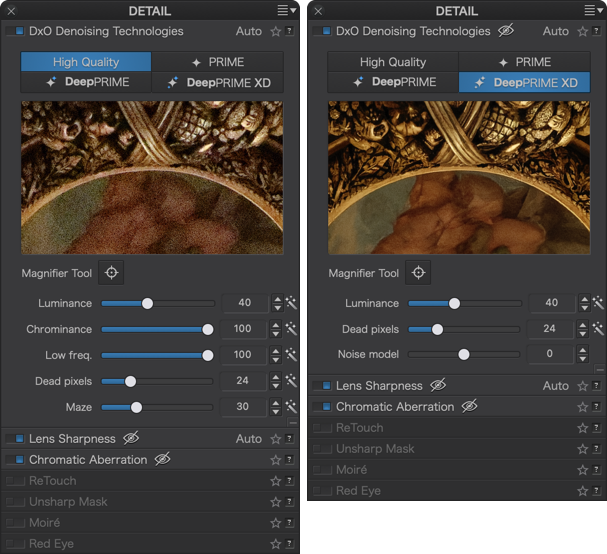Viewport: 607px width, 554px height.
Task: Click Low freq. value field showing 100
Action: click(243, 355)
